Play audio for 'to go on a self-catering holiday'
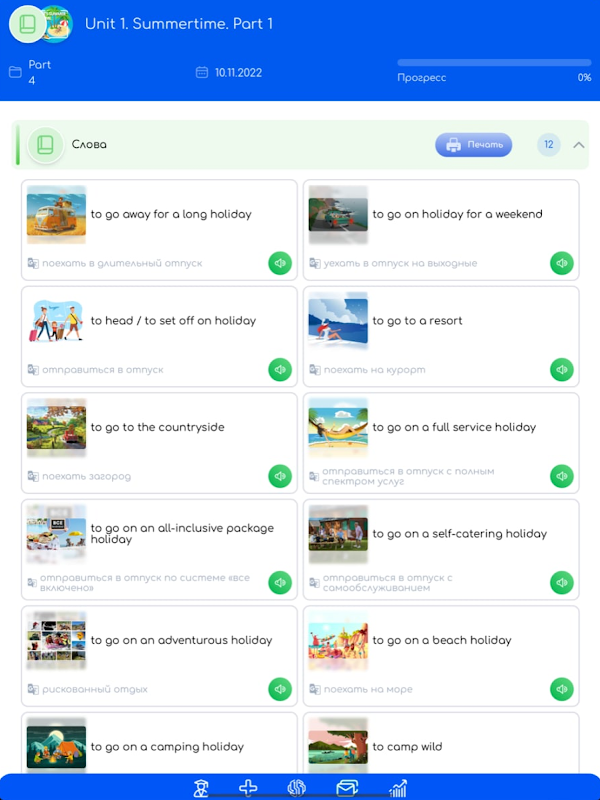The height and width of the screenshot is (800, 600). 562,583
